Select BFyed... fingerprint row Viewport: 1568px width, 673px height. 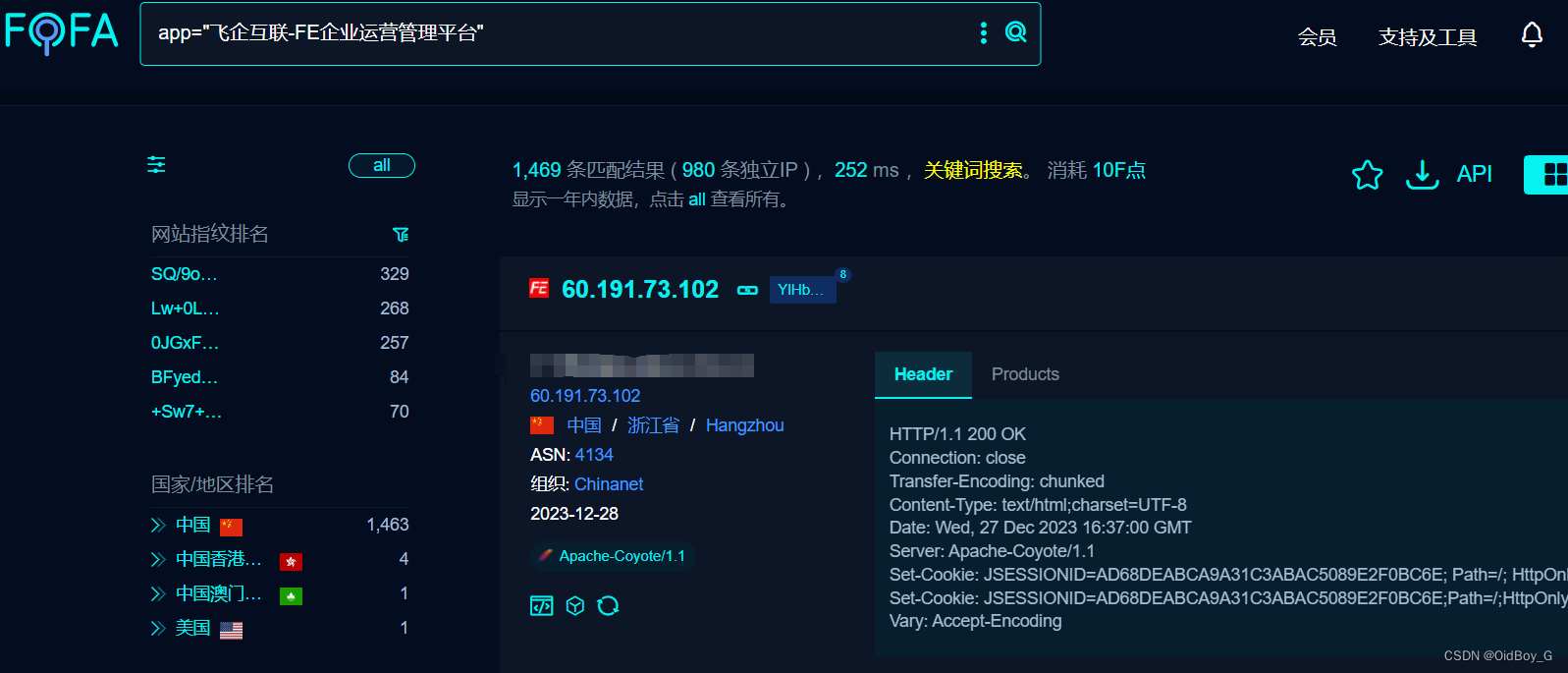pos(280,377)
